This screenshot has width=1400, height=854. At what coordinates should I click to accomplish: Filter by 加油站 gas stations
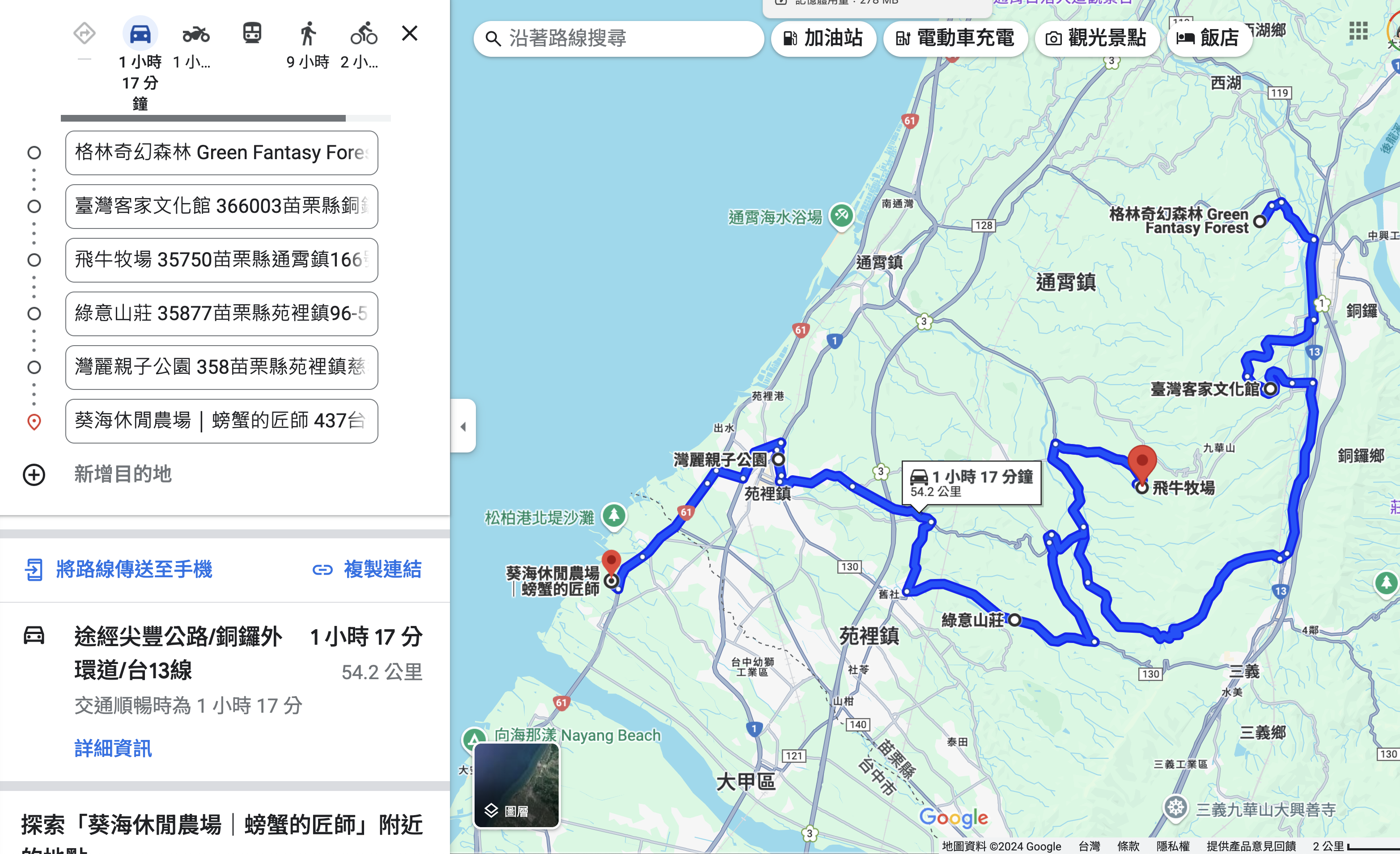(x=823, y=38)
